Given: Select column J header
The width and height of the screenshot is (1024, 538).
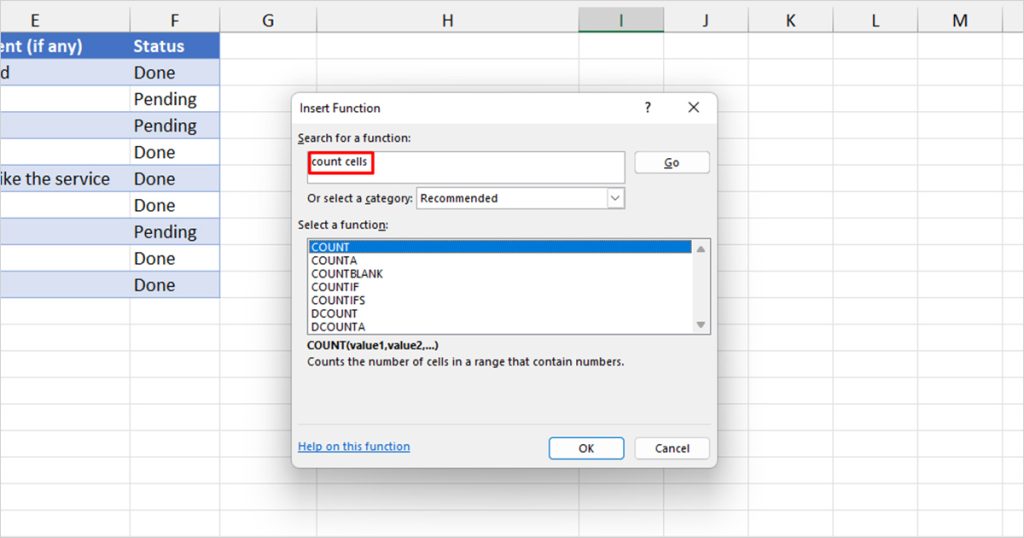Looking at the screenshot, I should 705,20.
